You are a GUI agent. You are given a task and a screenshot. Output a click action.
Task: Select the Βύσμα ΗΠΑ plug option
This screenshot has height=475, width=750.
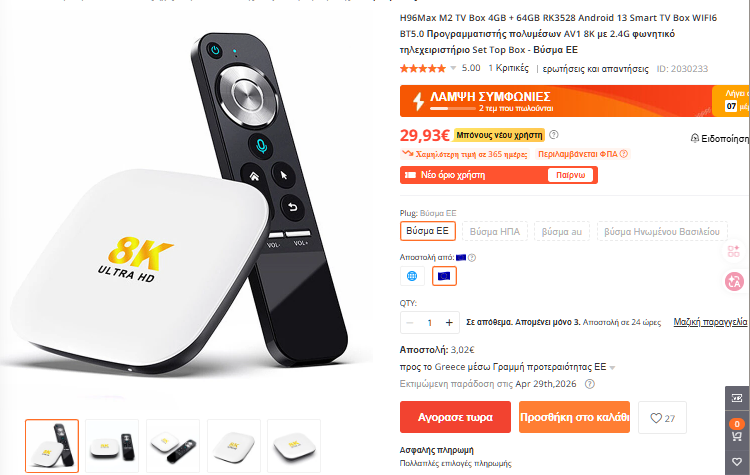coord(495,231)
